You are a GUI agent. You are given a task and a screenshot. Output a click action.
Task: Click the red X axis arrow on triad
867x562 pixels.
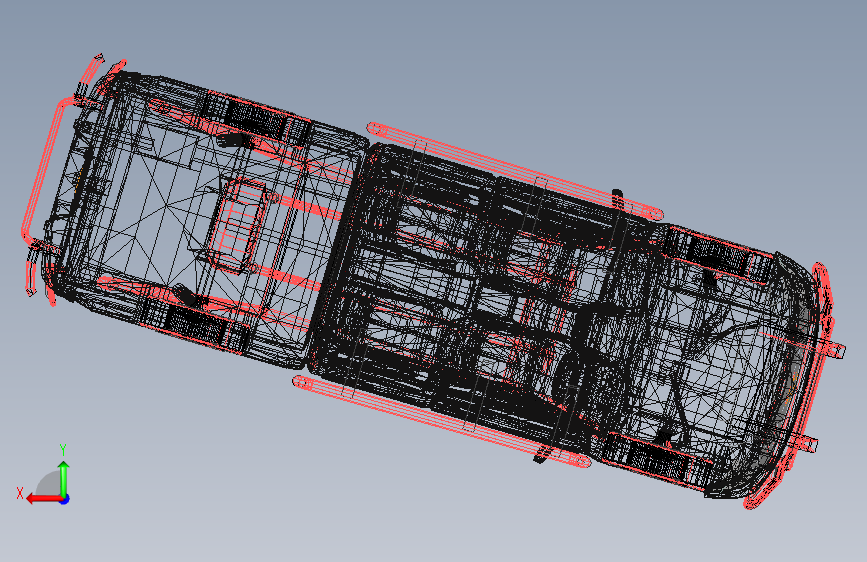pos(44,499)
